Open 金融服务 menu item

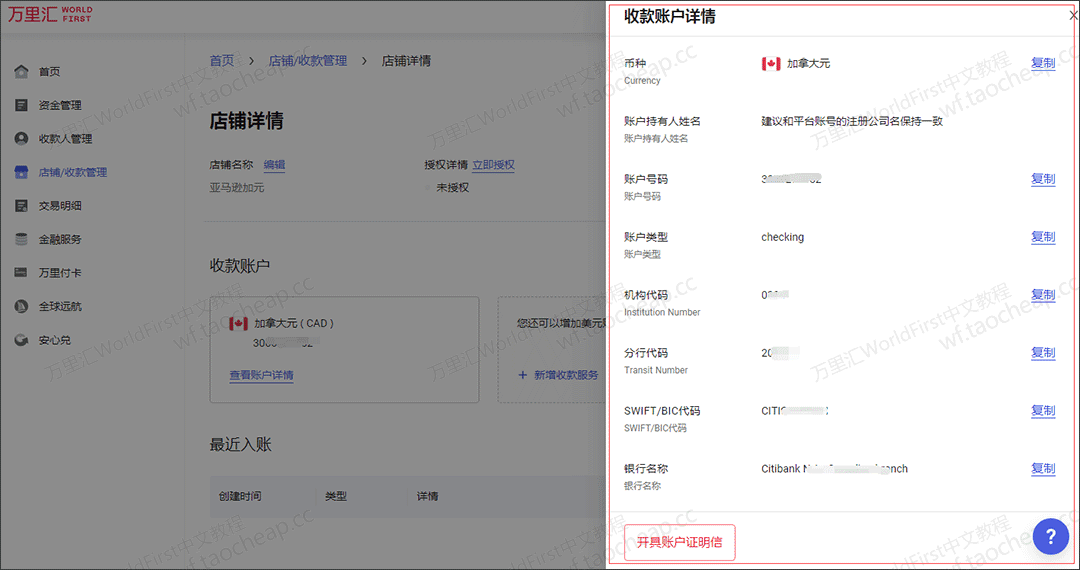pos(60,240)
